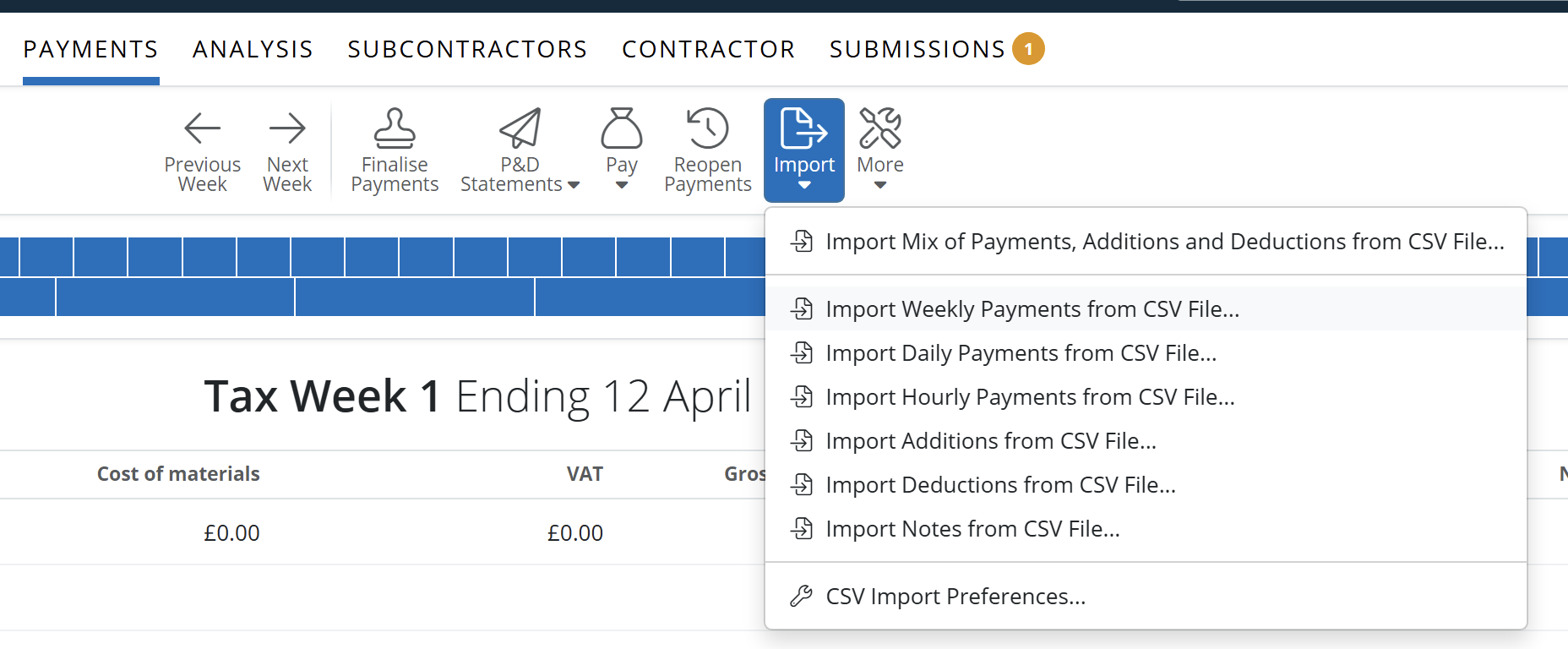Viewport: 1568px width, 649px height.
Task: Choose Import Notes from CSV File
Action: point(1146,528)
